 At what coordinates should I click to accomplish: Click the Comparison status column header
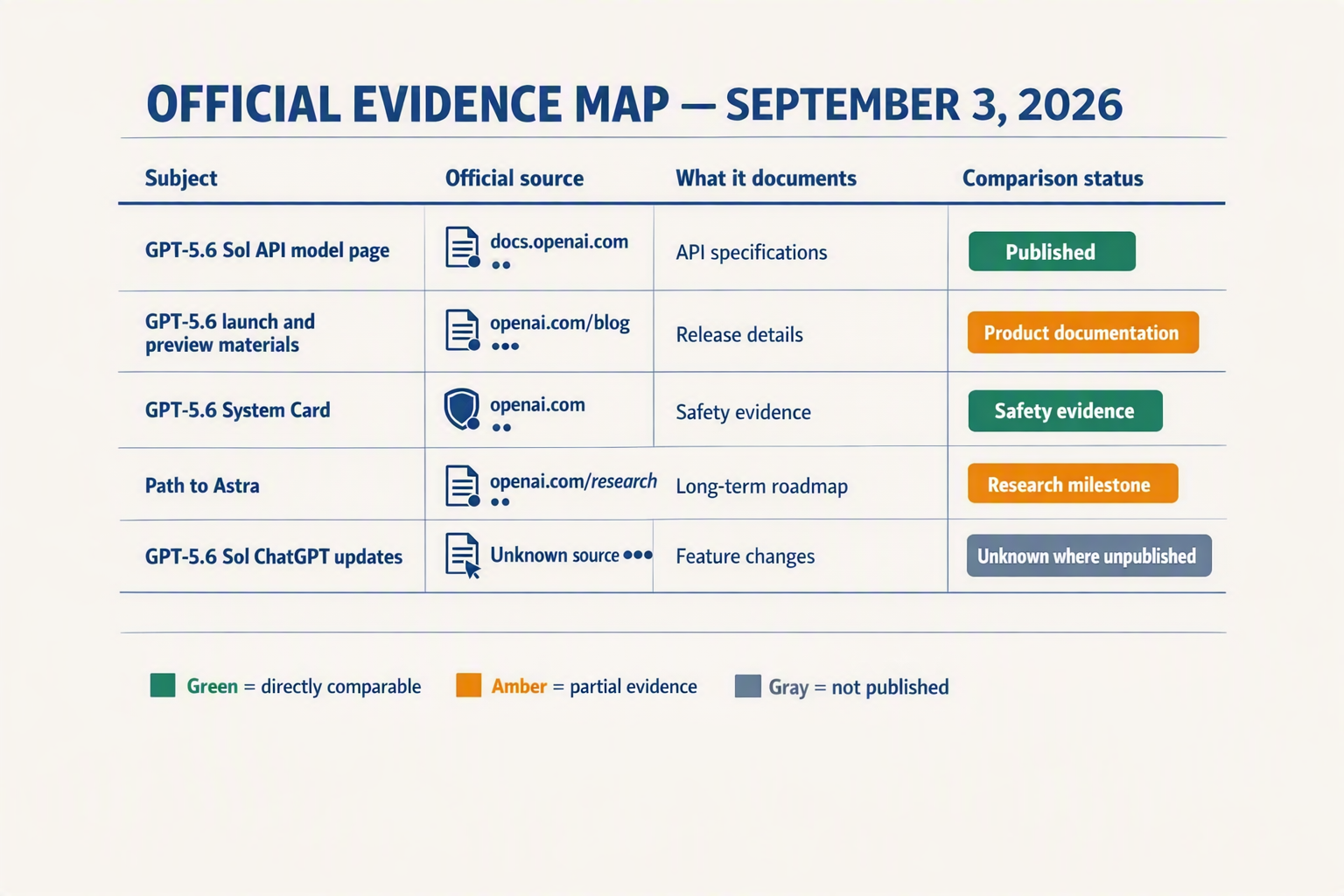[x=1053, y=178]
